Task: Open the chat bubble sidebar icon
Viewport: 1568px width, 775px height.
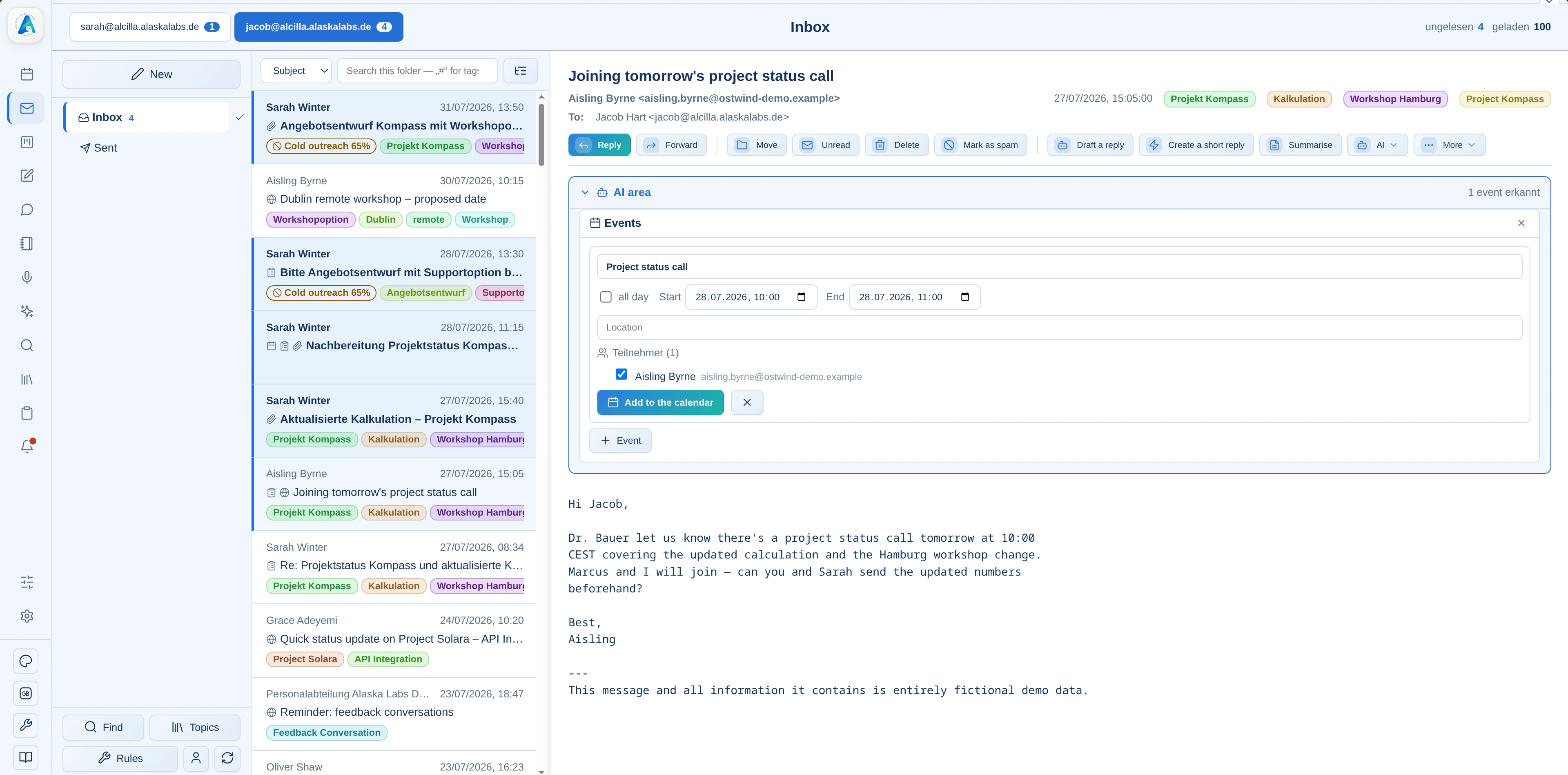Action: click(x=27, y=210)
